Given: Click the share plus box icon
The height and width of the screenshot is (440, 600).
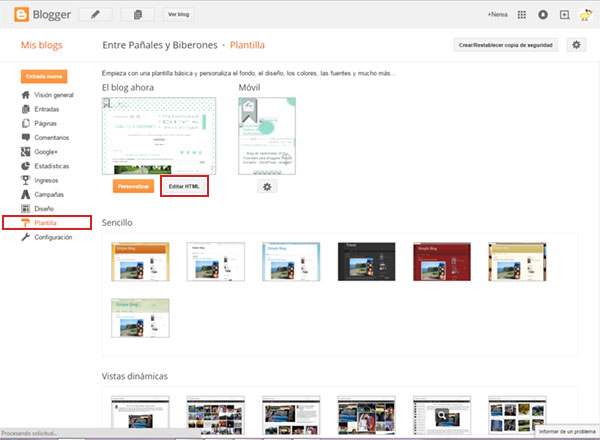Looking at the screenshot, I should pos(564,15).
